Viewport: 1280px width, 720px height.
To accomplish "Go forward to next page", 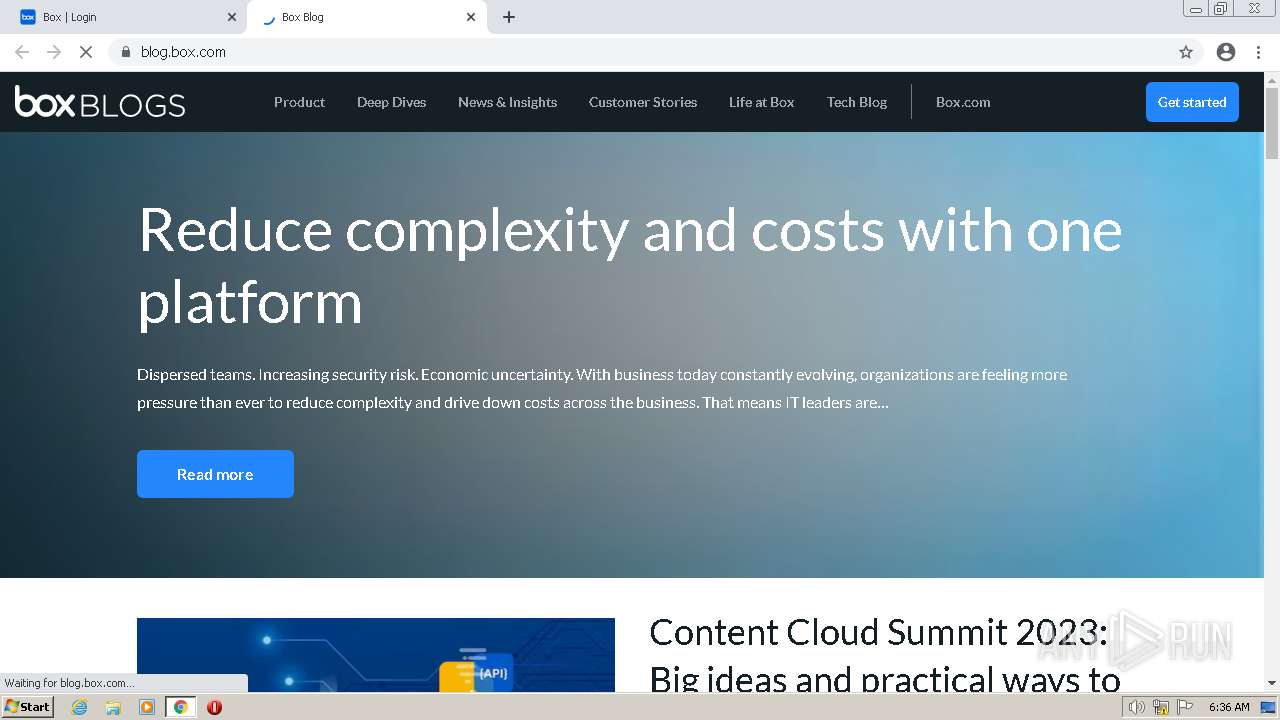I will click(54, 52).
